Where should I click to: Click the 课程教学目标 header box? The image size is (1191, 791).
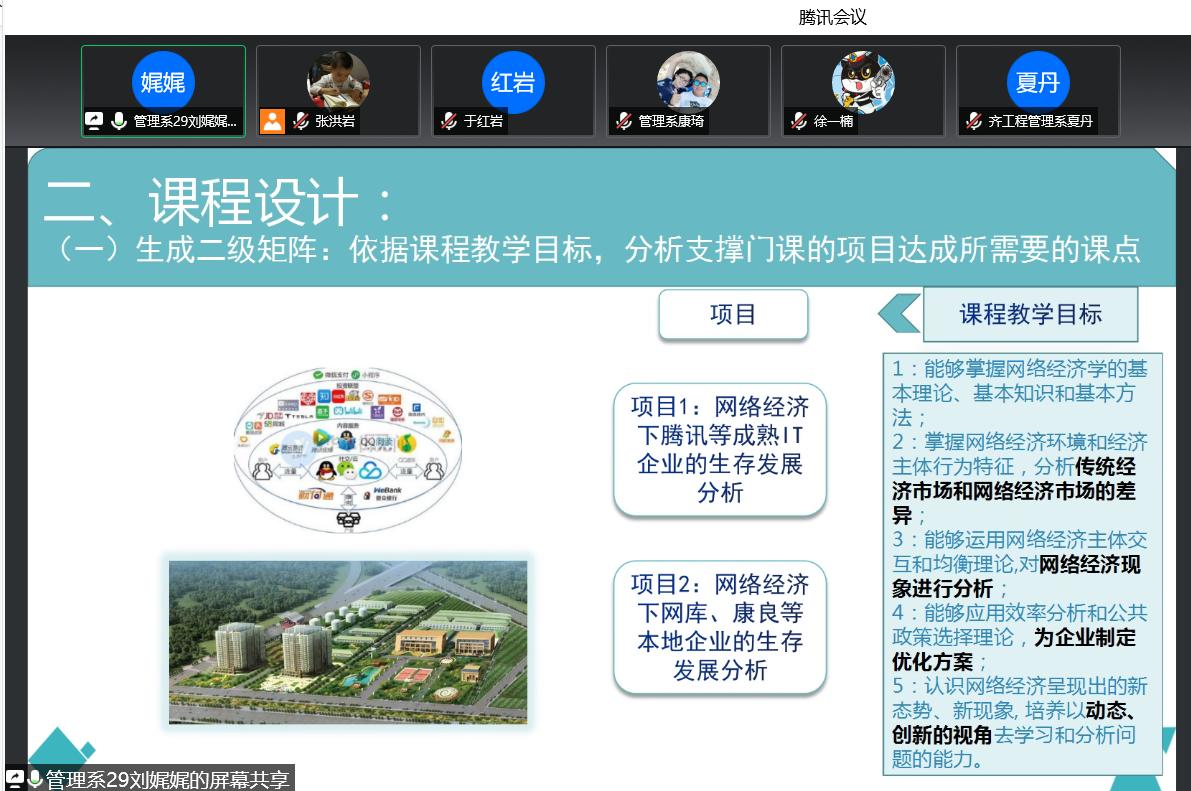[x=1030, y=315]
